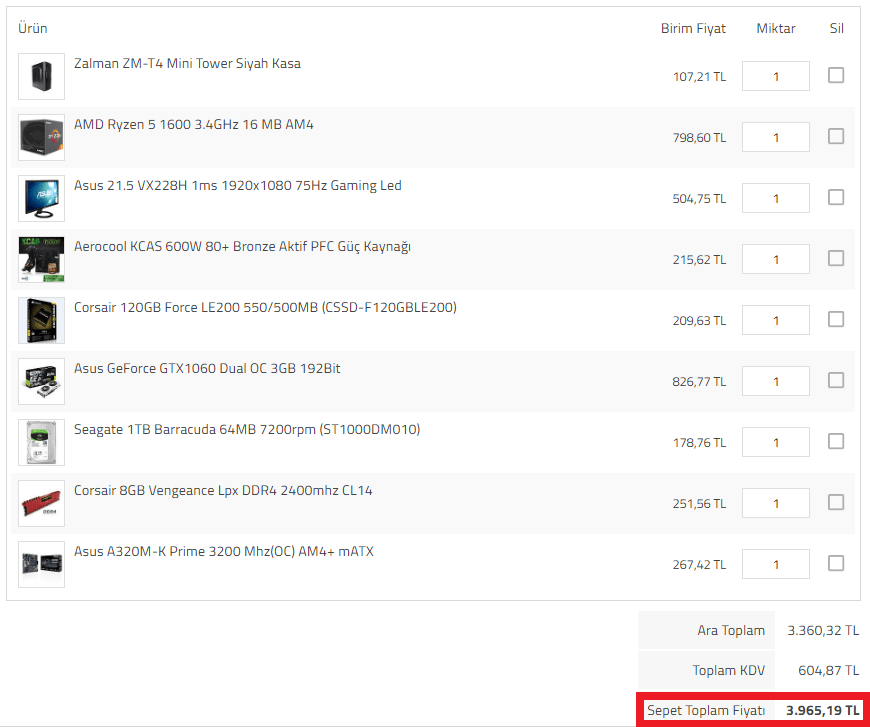Image resolution: width=870 pixels, height=727 pixels.
Task: Open the AMD Ryzen 5 1600 product thumbnail
Action: (41, 138)
